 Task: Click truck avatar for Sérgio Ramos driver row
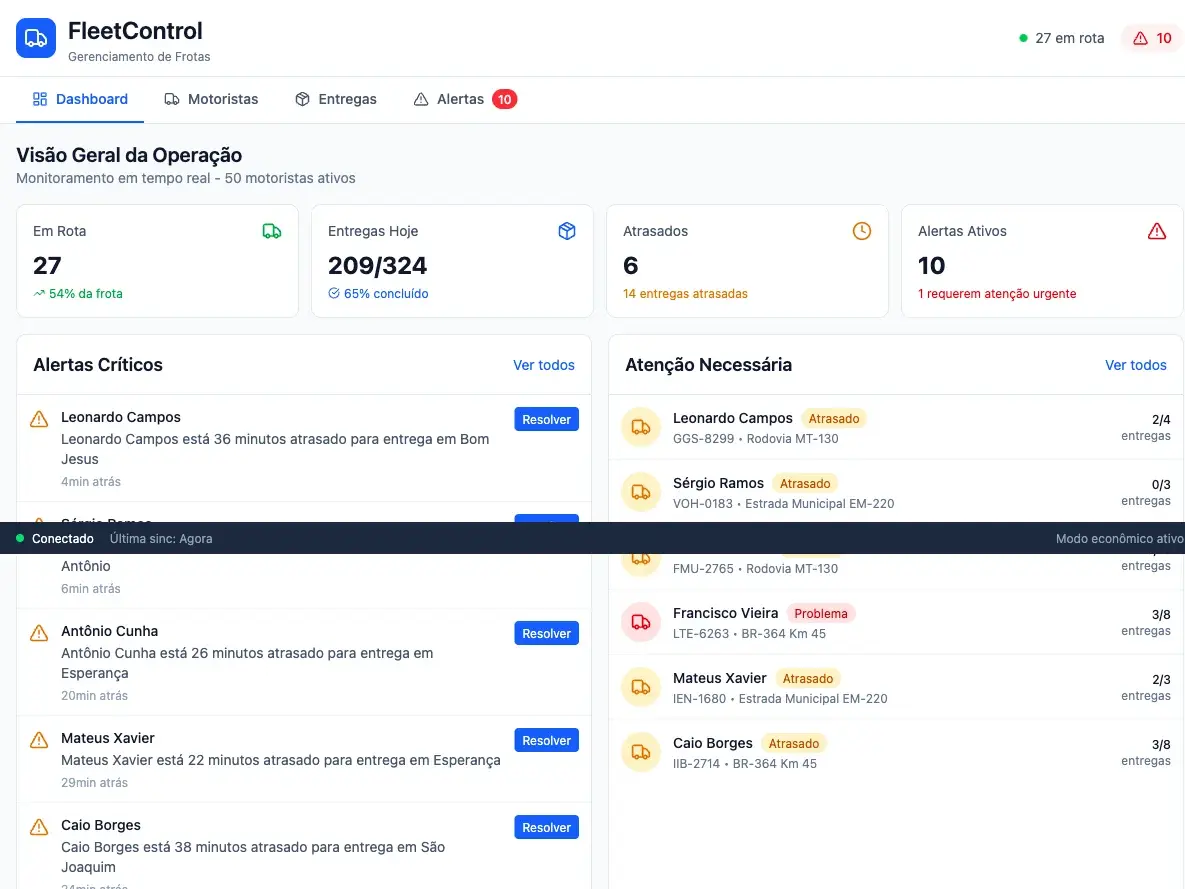[641, 492]
